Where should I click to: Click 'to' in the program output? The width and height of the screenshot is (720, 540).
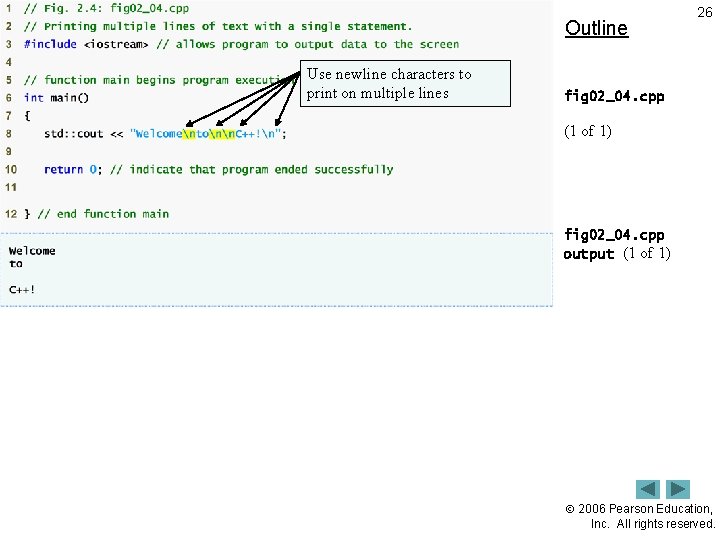(16, 264)
